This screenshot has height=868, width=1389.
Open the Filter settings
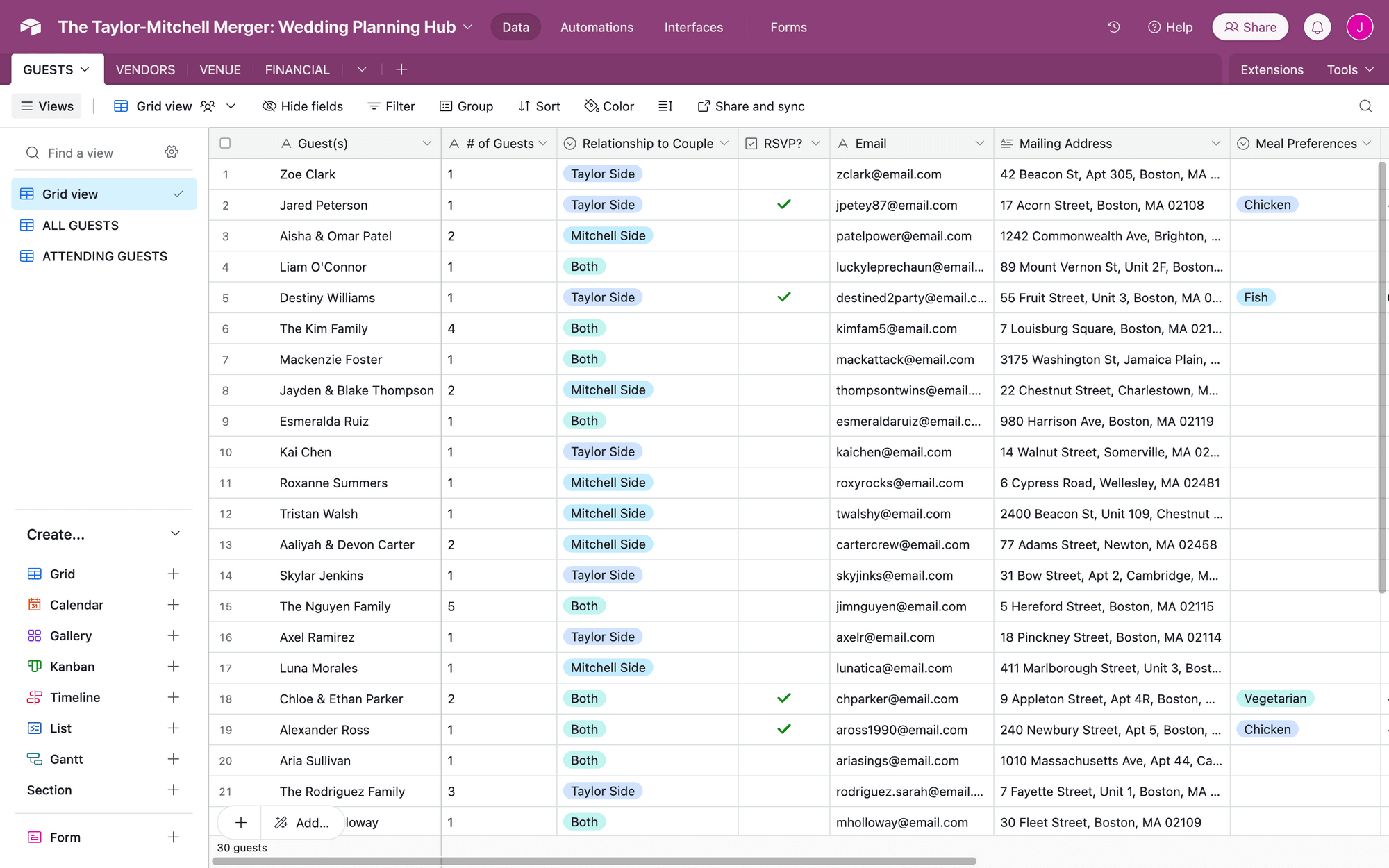pyautogui.click(x=391, y=106)
